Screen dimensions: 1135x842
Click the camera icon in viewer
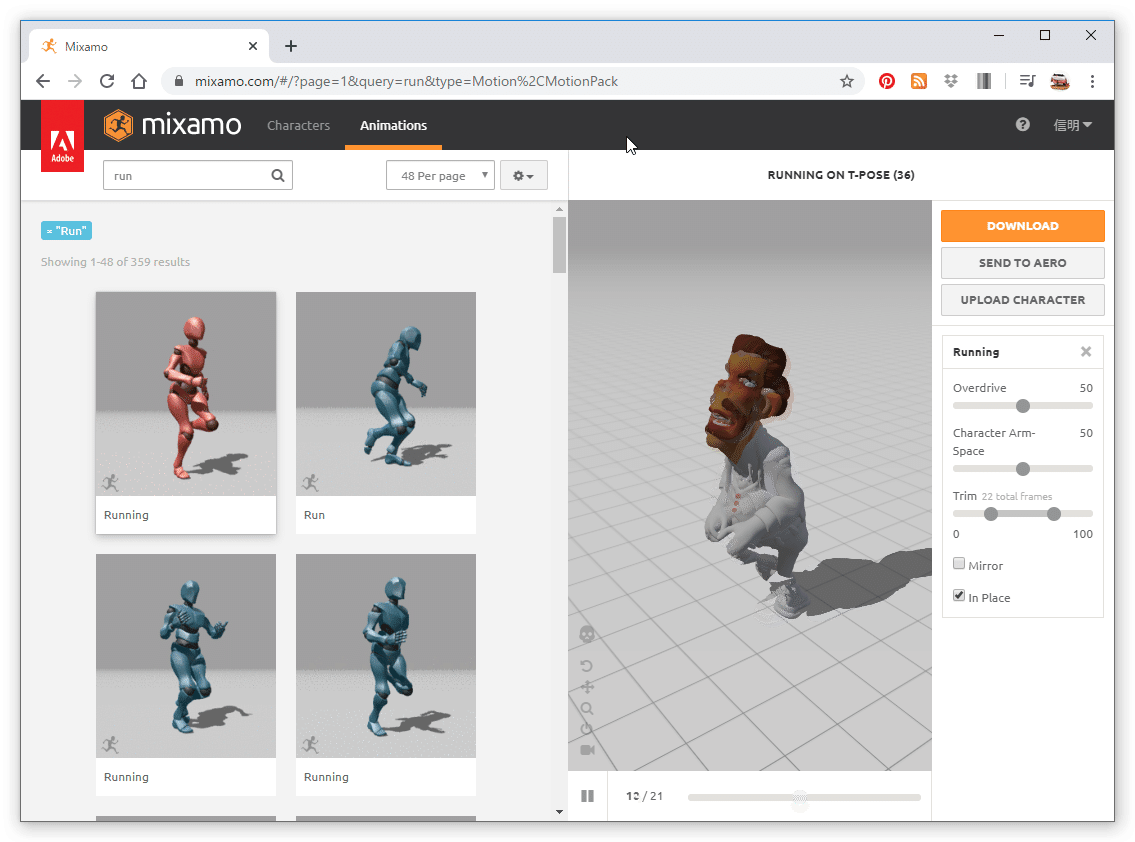point(588,750)
